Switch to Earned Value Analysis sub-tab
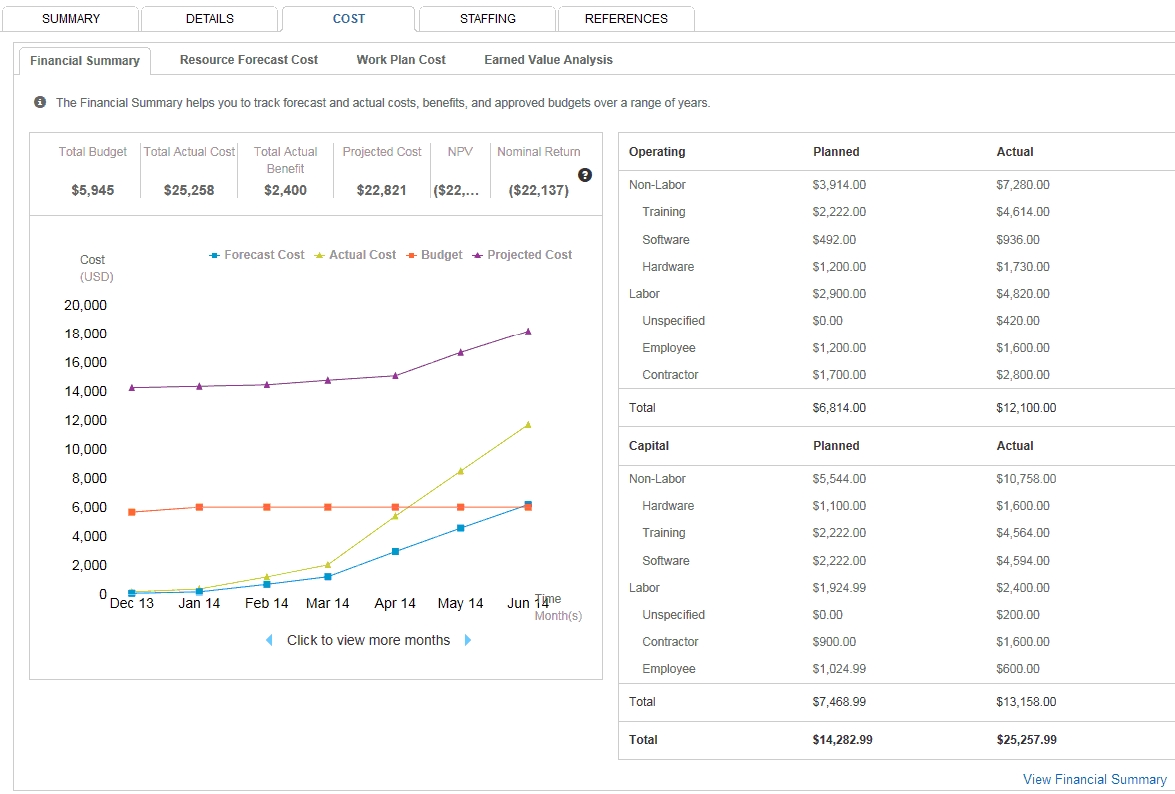1175x794 pixels. tap(548, 60)
